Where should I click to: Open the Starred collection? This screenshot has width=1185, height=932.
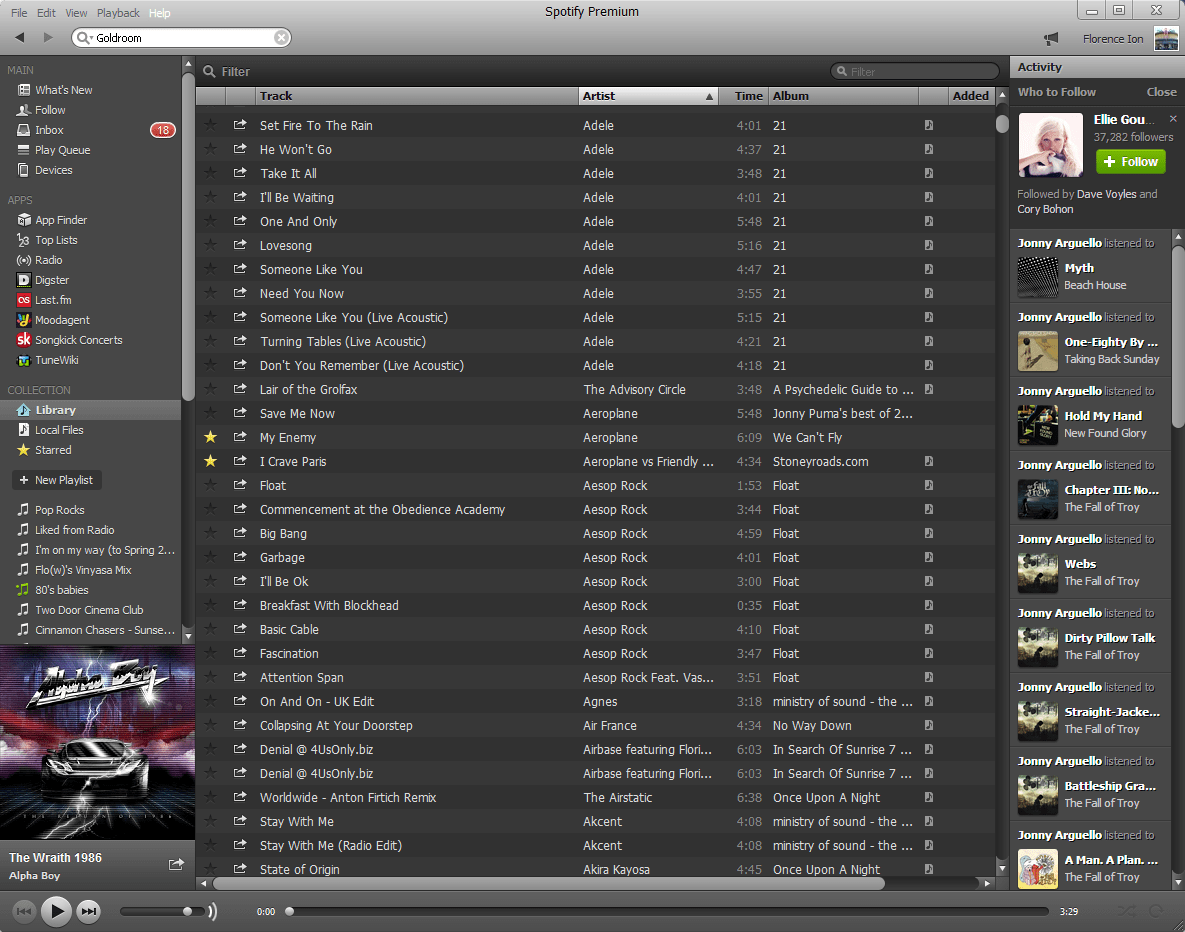[x=53, y=450]
